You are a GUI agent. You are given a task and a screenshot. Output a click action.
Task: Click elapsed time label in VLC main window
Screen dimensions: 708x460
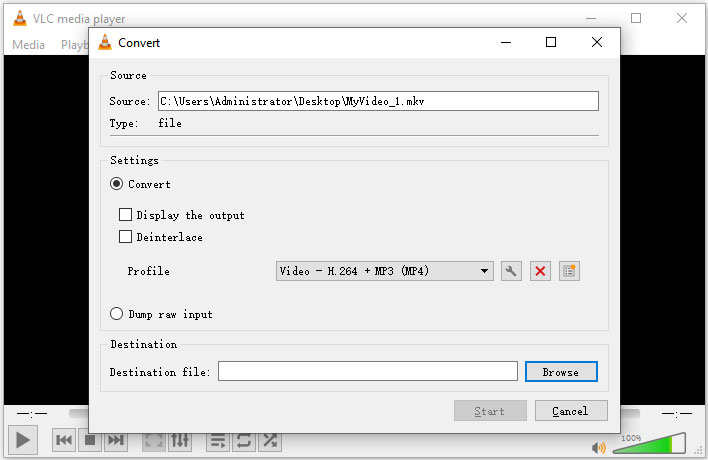pos(32,413)
